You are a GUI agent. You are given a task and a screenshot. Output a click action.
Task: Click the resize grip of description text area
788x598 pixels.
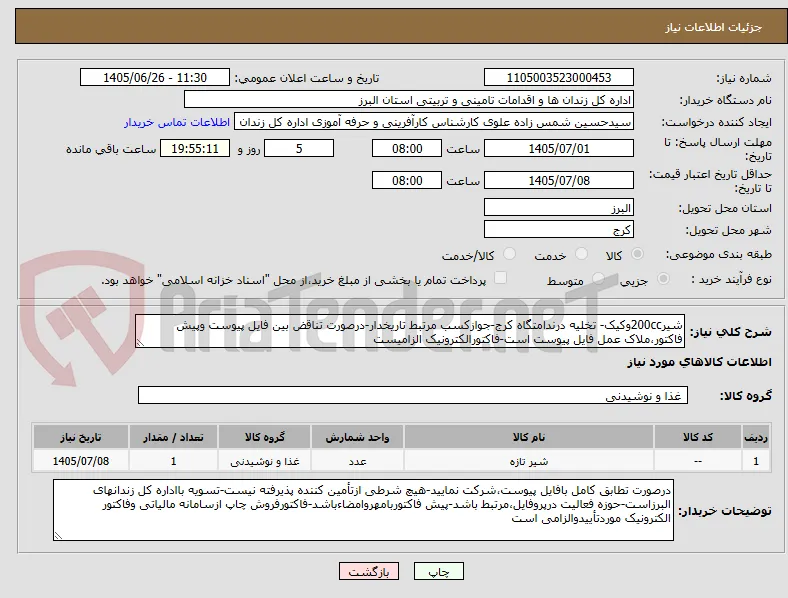140,343
